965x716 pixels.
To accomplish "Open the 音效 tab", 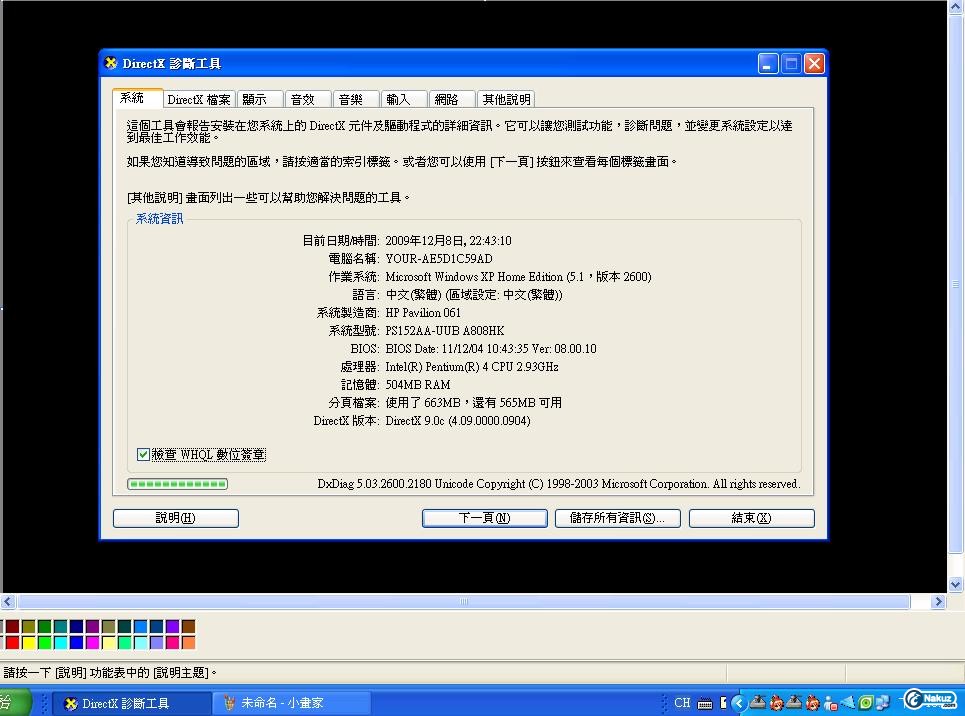I will pos(306,99).
